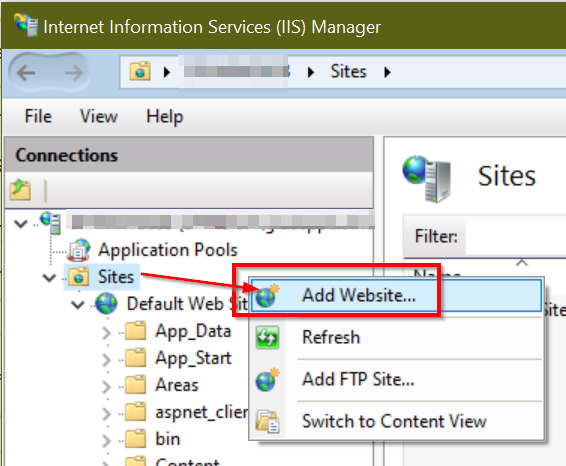Image resolution: width=566 pixels, height=466 pixels.
Task: Click the Default Web Site globe icon
Action: [x=106, y=303]
